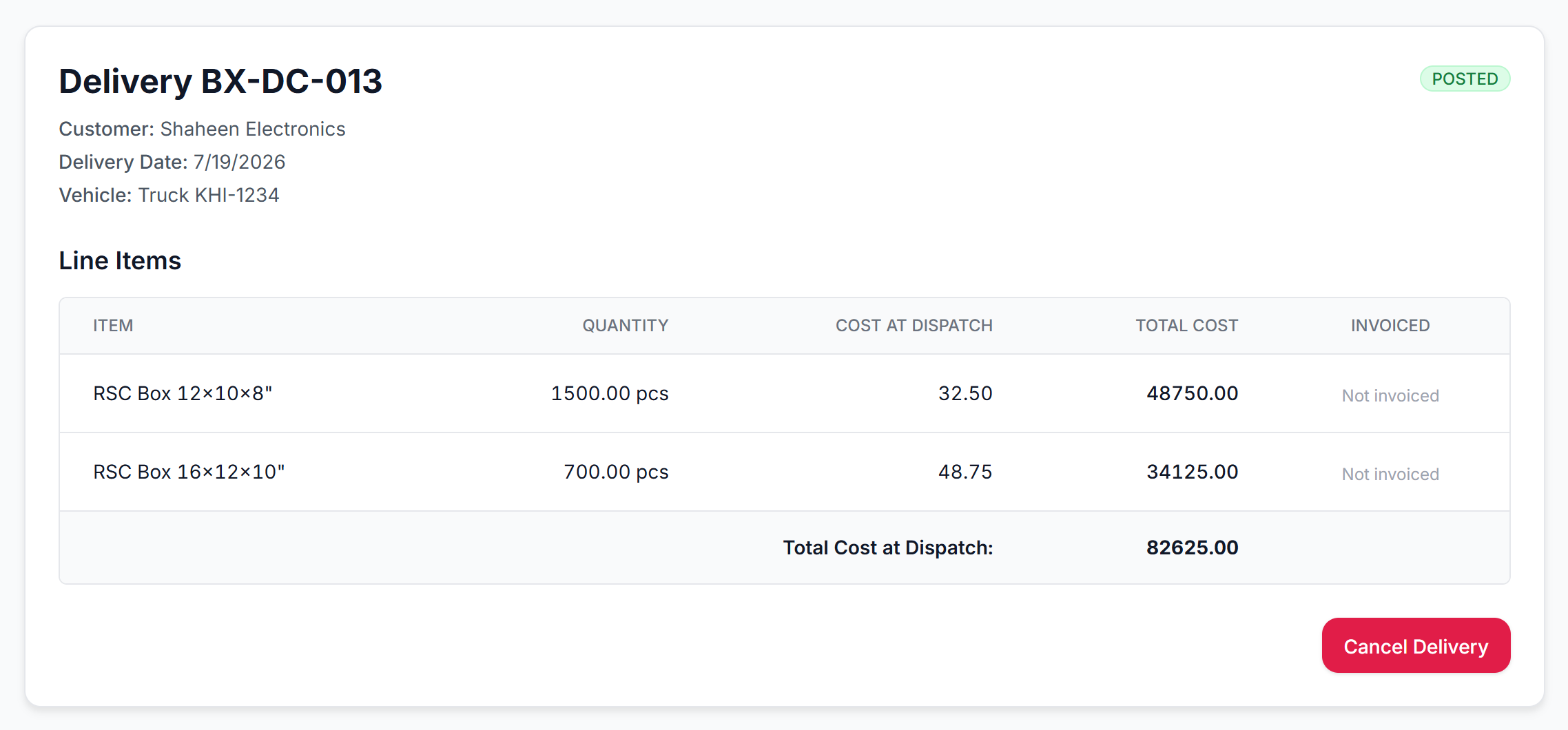Click the 82625.00 grand total value

[1193, 547]
